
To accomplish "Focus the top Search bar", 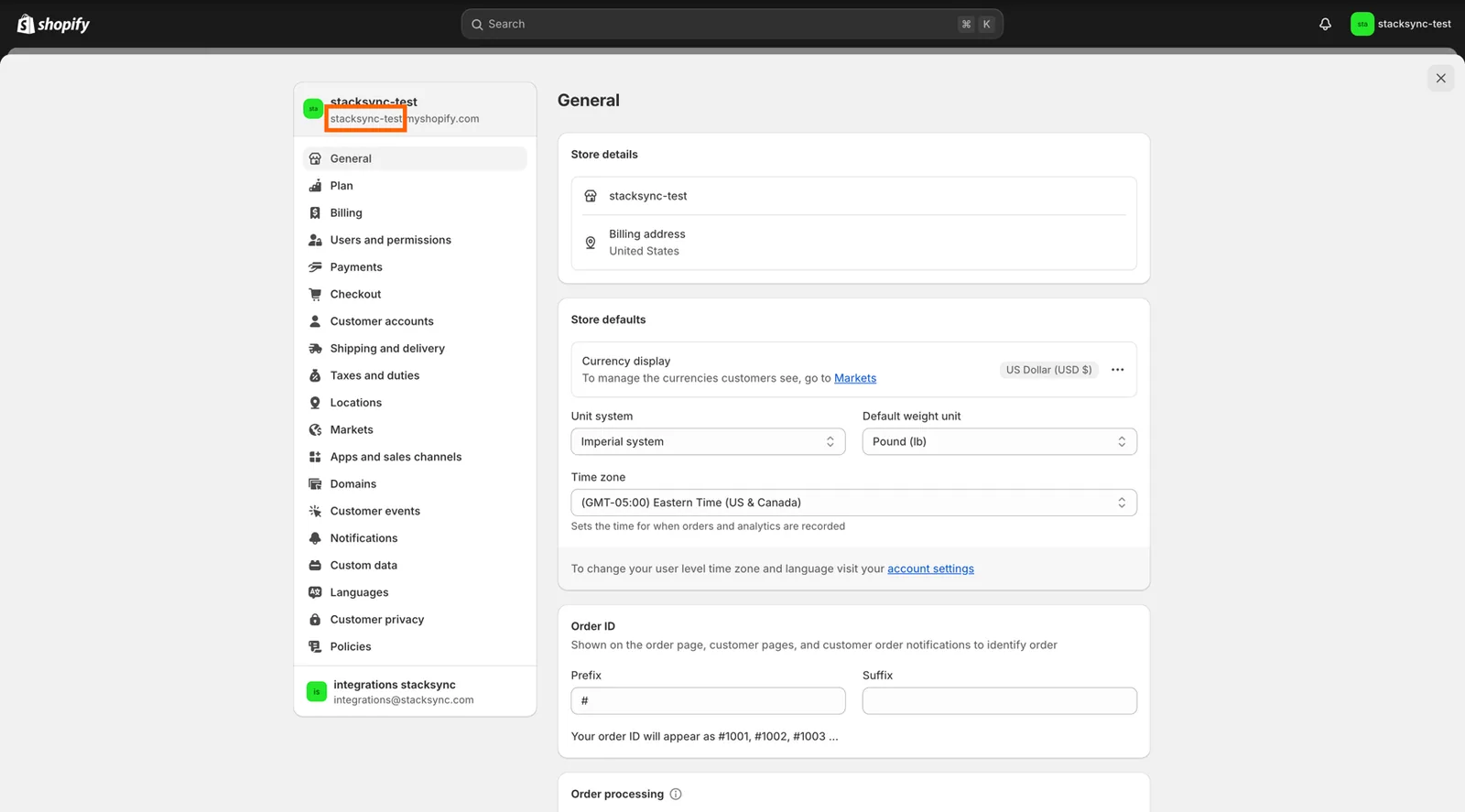I will (732, 24).
